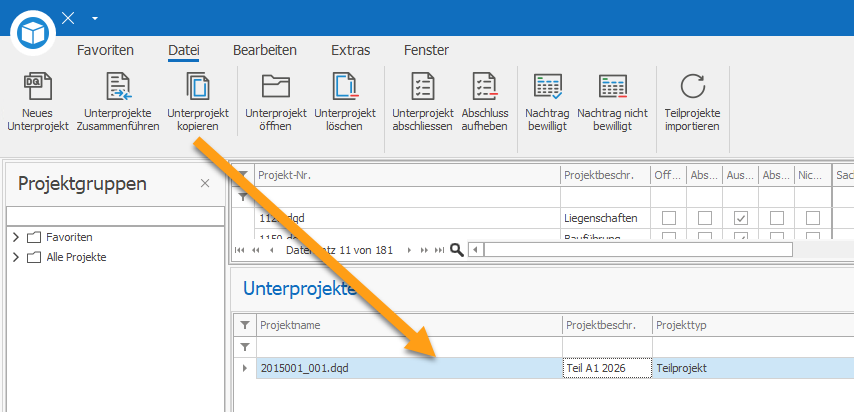Click the X icon in the title bar
Image resolution: width=854 pixels, height=412 pixels.
[68, 18]
